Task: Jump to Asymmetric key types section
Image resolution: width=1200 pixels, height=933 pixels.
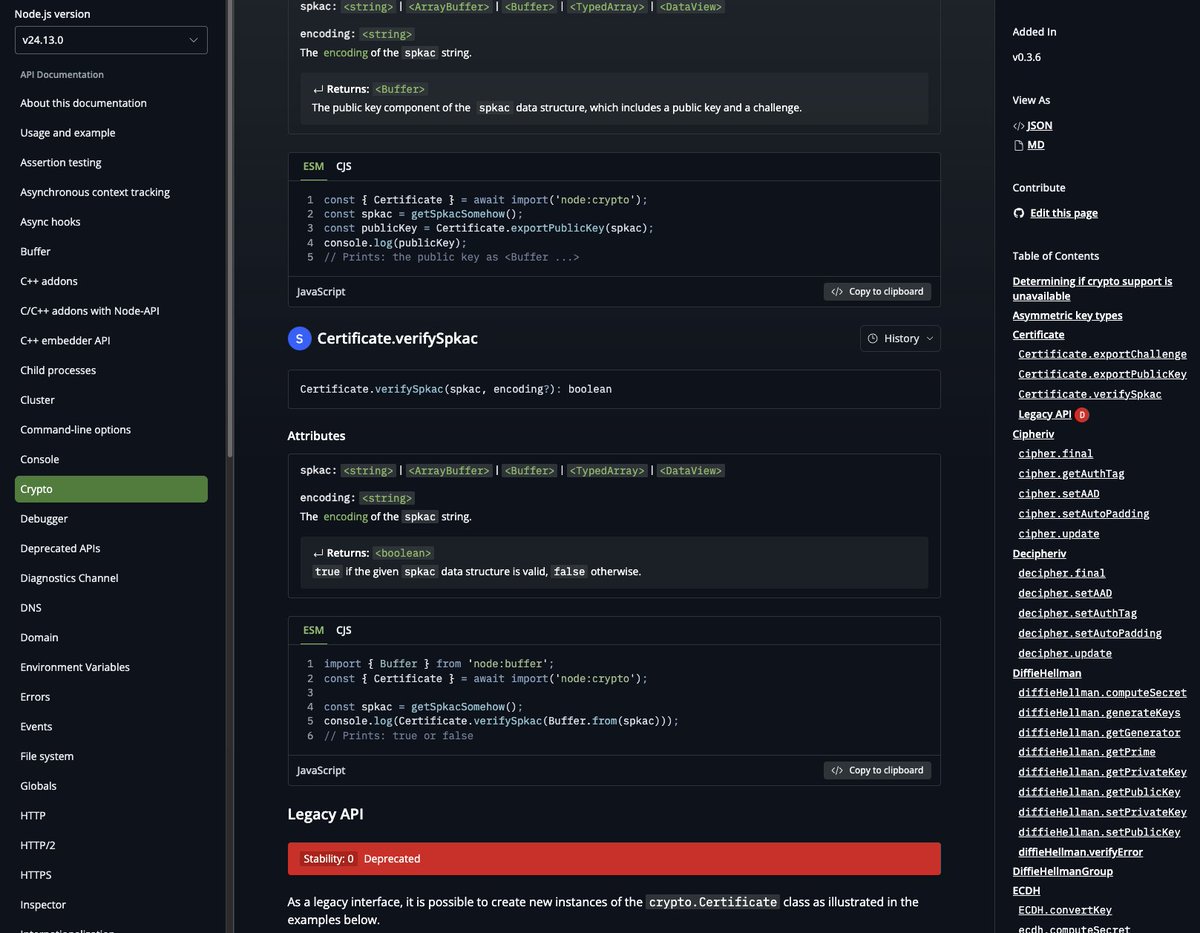Action: pos(1067,316)
